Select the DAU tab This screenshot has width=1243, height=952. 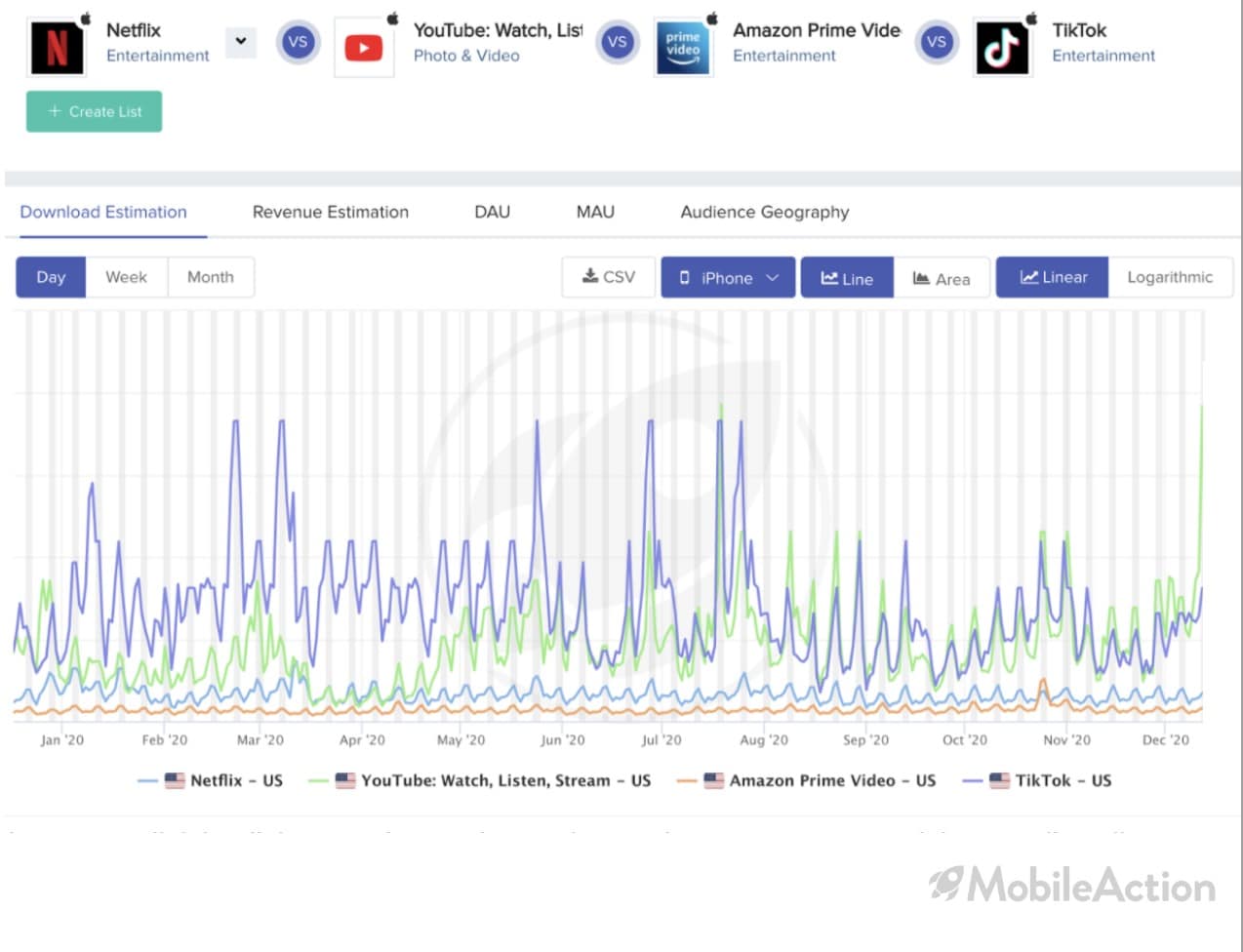click(492, 212)
